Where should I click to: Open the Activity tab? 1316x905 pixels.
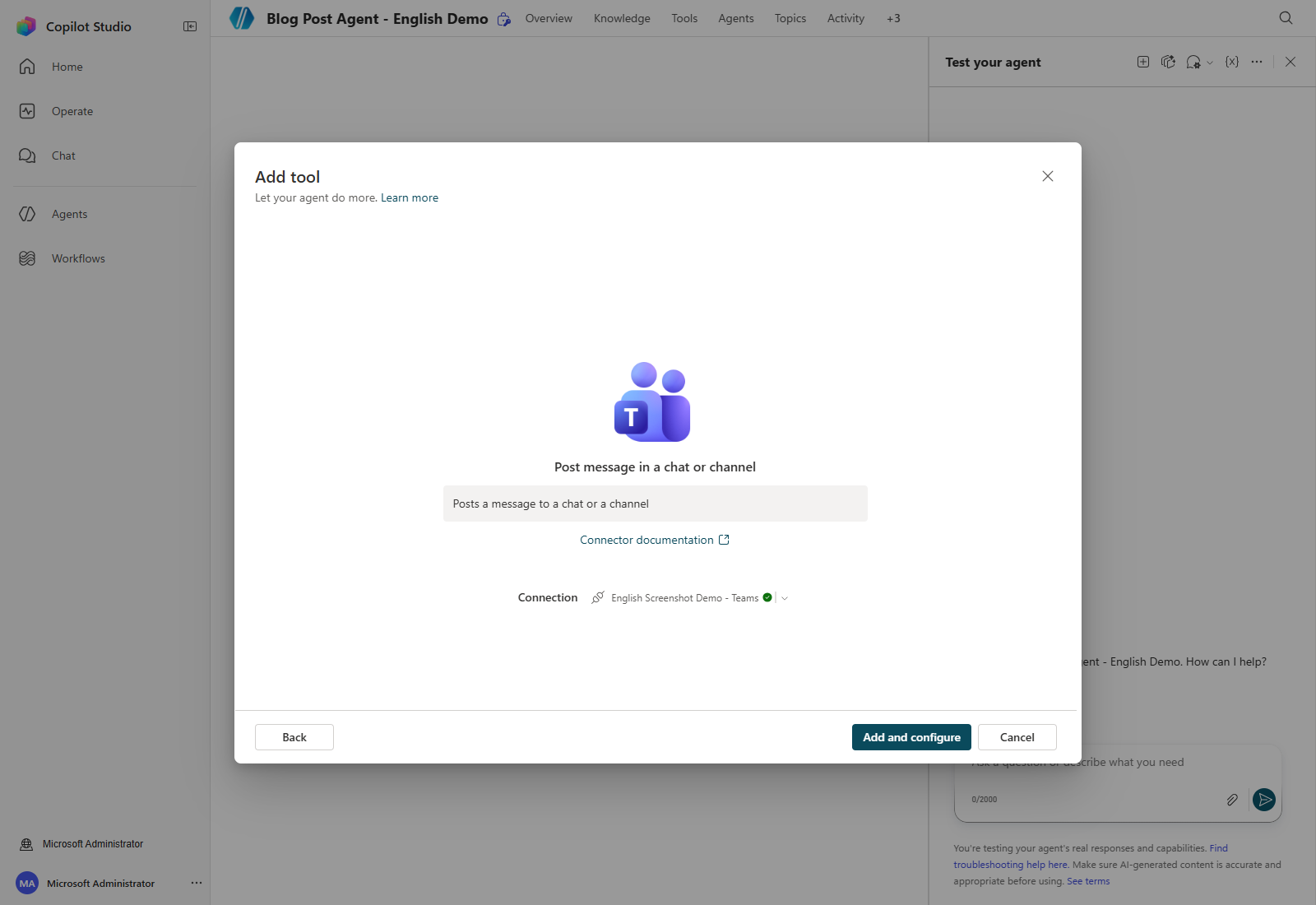[846, 18]
